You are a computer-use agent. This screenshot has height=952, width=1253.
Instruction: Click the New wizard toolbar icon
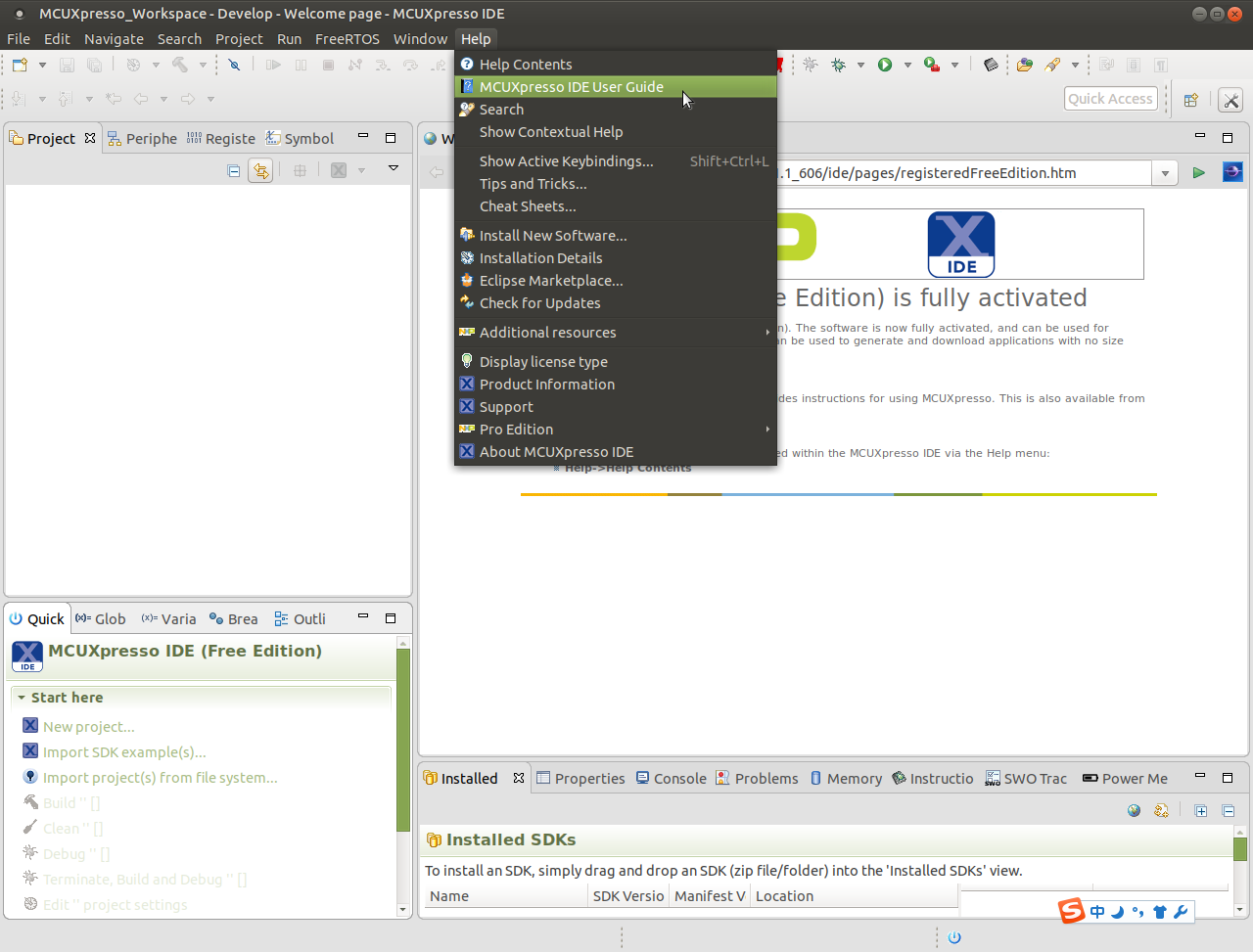point(21,65)
